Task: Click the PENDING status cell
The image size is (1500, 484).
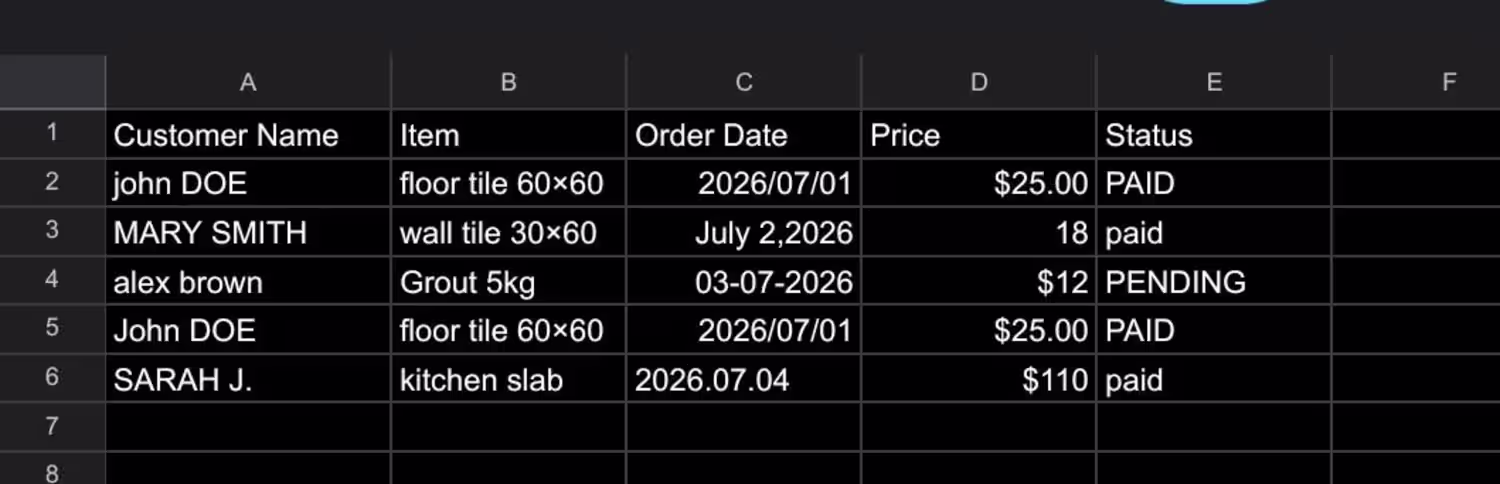Action: click(1214, 281)
